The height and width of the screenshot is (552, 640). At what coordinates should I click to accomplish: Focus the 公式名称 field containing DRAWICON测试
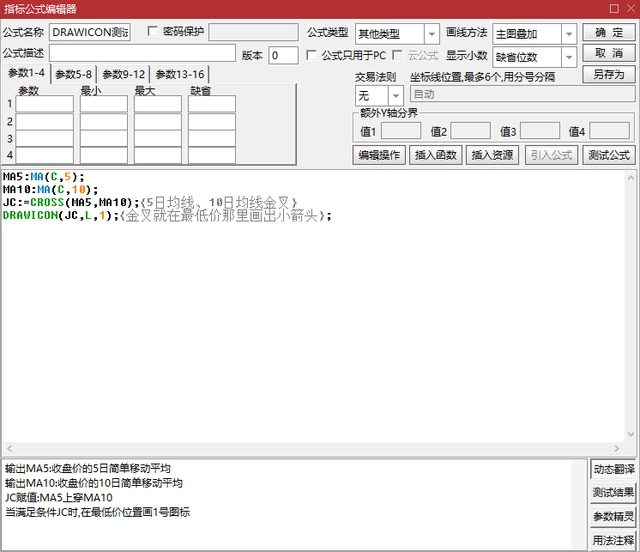90,32
